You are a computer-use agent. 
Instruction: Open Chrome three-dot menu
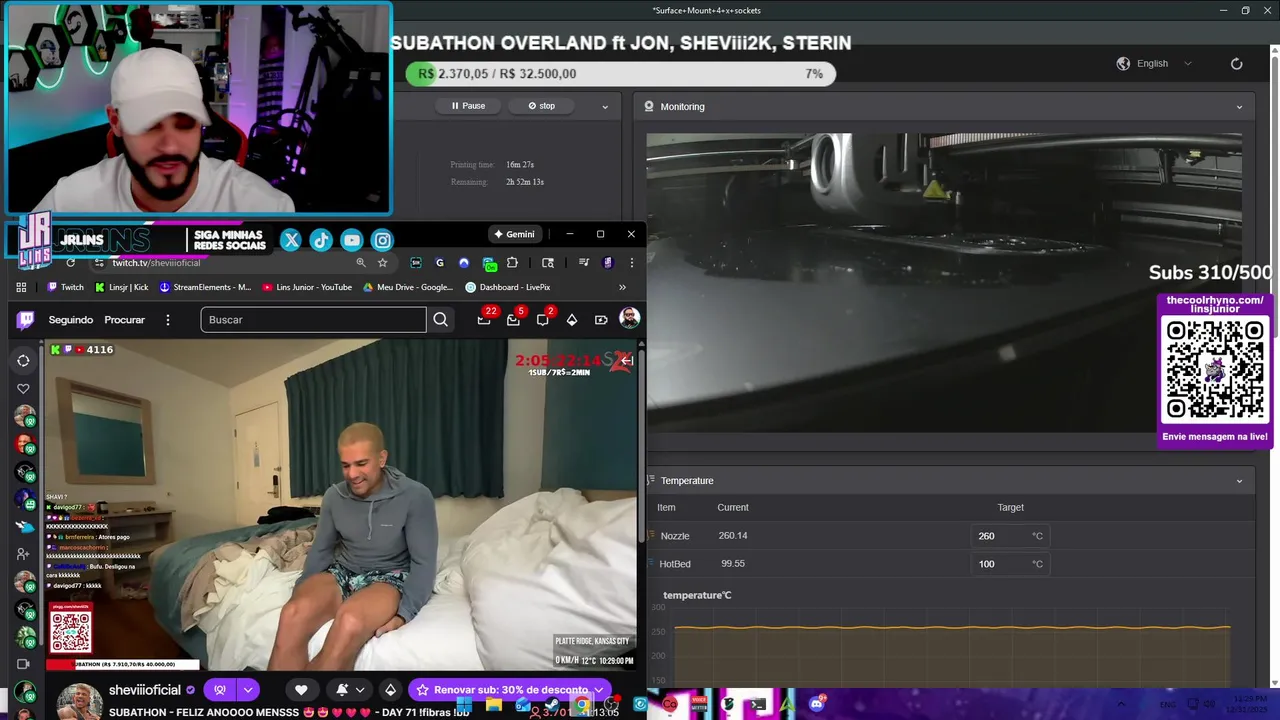pos(631,263)
